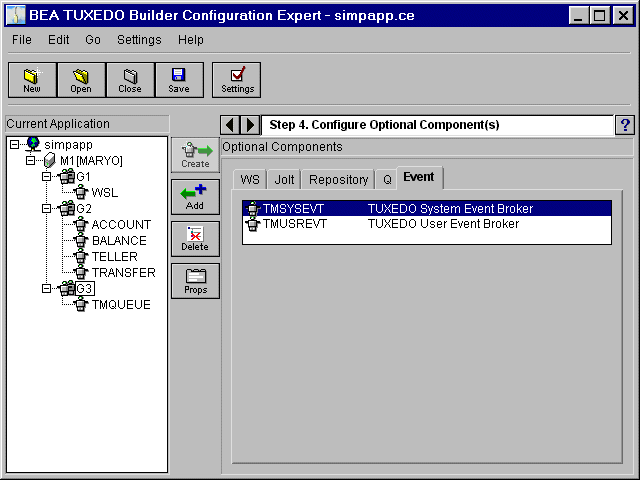Select the TELLER label
Image resolution: width=640 pixels, height=480 pixels.
[115, 256]
